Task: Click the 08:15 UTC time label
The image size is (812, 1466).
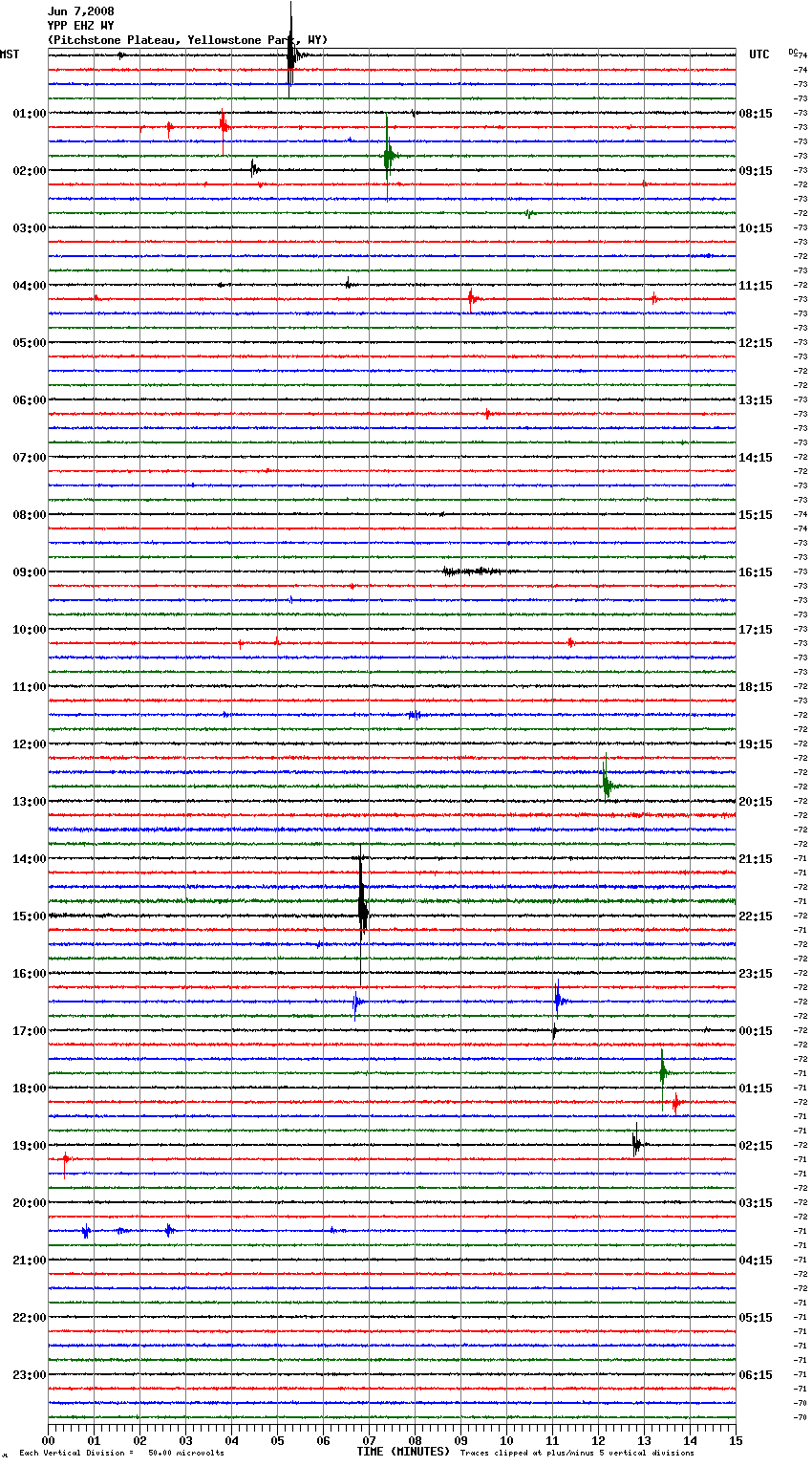Action: [x=756, y=114]
